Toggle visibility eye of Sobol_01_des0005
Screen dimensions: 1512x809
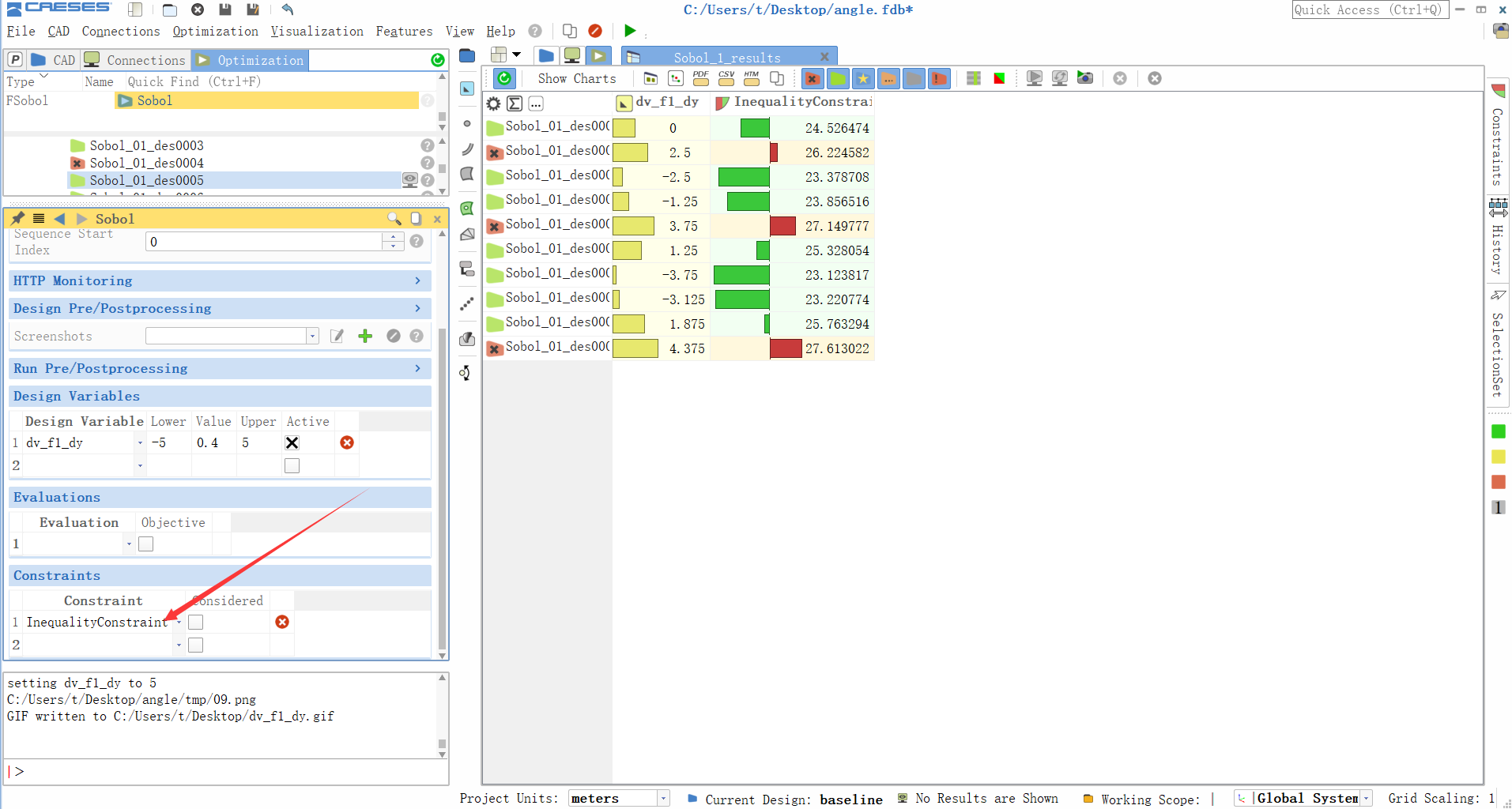(409, 180)
